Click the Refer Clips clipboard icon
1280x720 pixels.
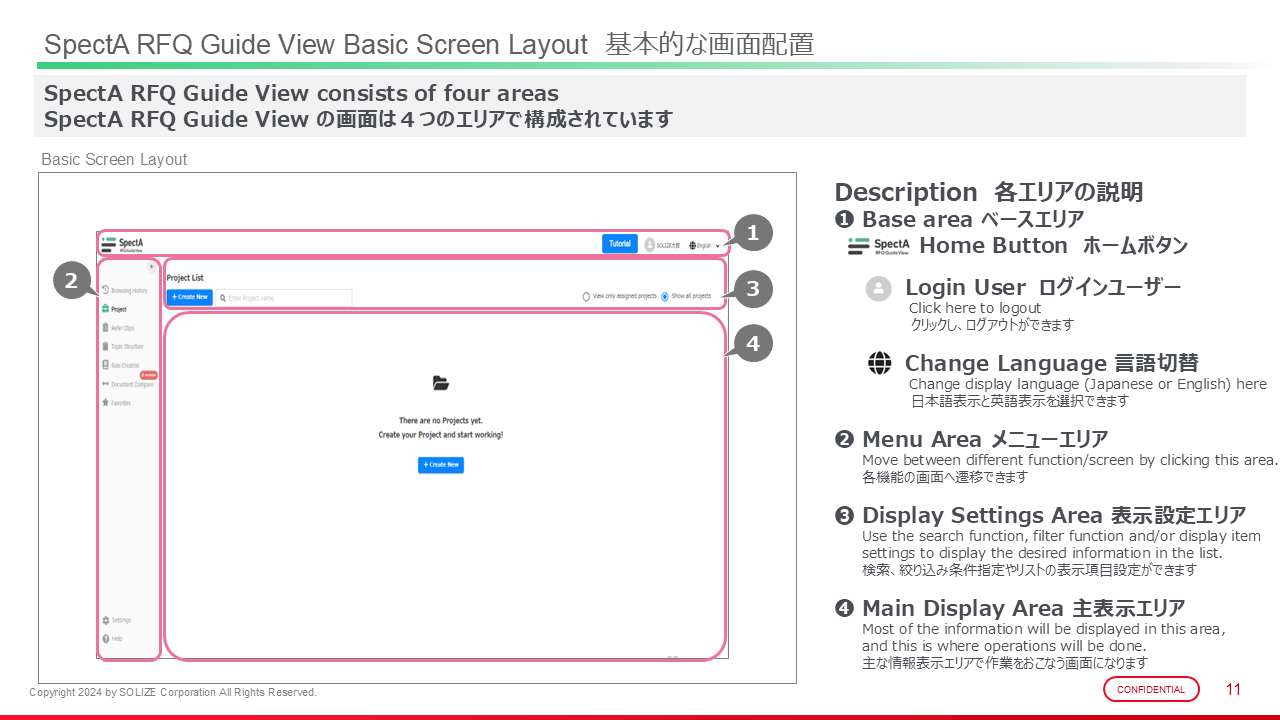point(105,327)
